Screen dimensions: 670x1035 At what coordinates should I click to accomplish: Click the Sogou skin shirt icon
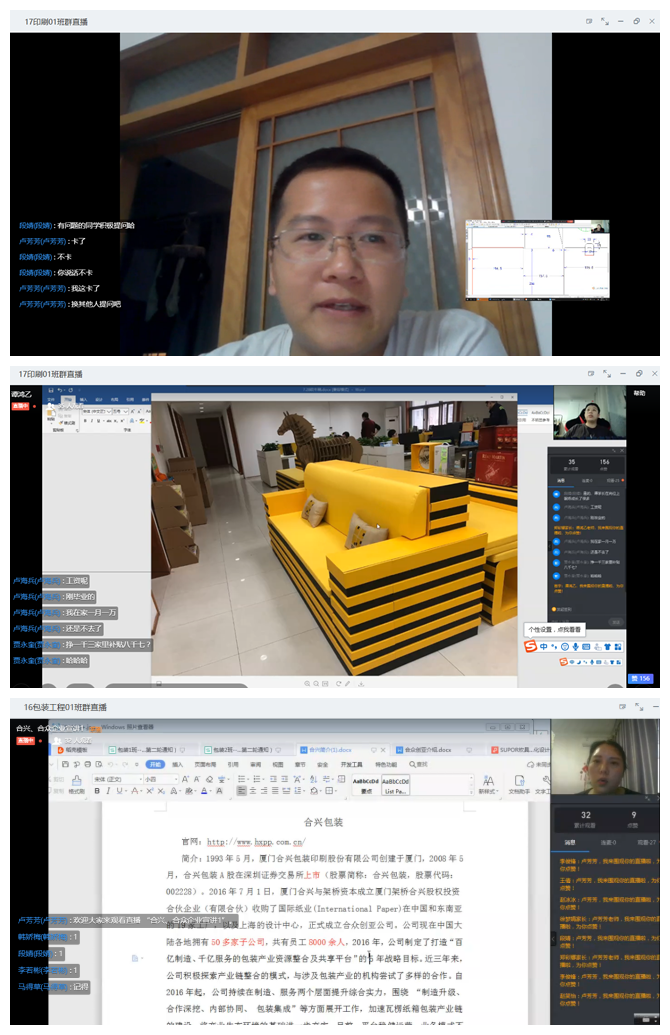(606, 646)
